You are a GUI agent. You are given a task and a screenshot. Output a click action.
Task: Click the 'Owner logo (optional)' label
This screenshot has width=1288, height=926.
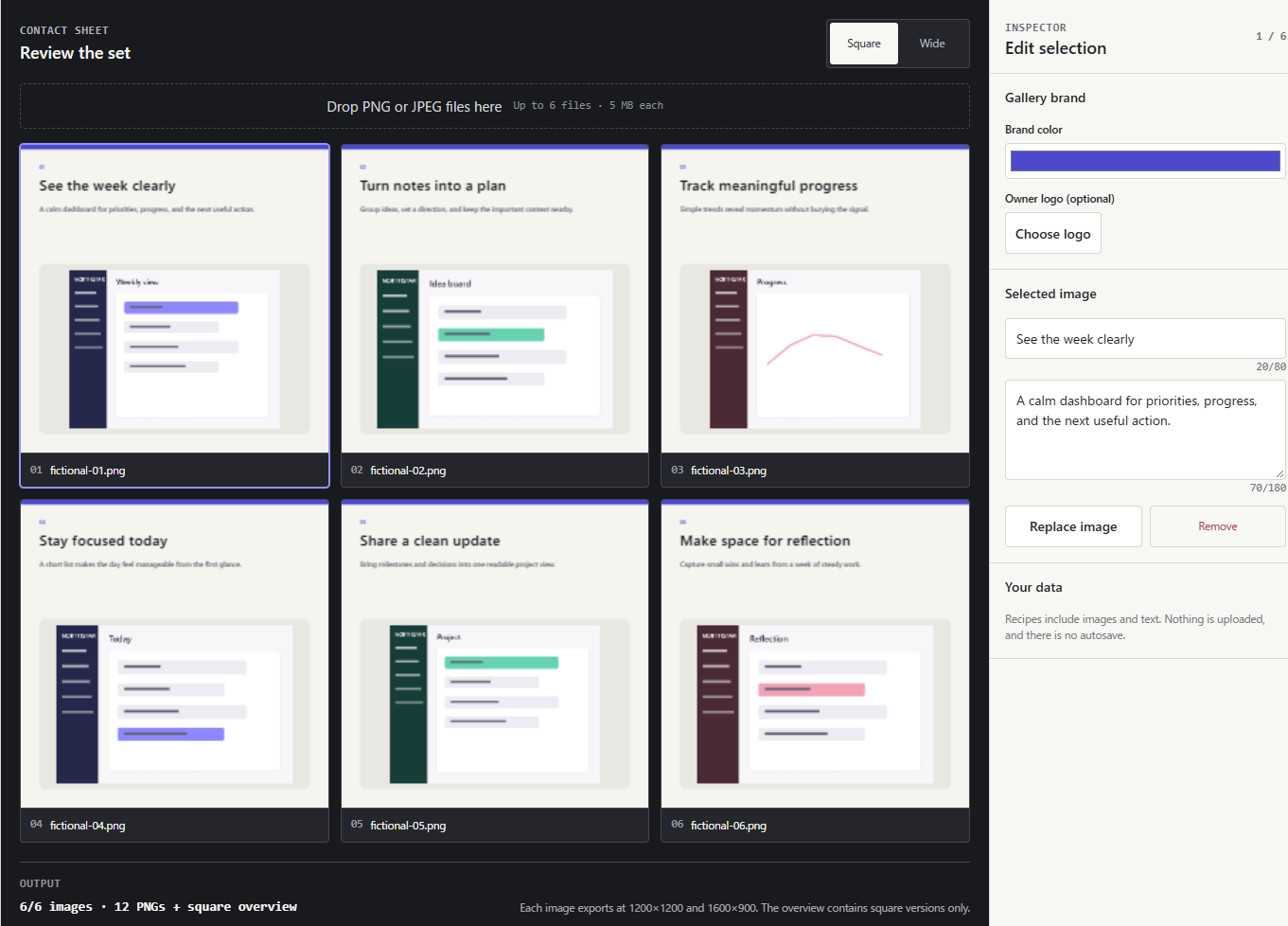click(x=1060, y=199)
